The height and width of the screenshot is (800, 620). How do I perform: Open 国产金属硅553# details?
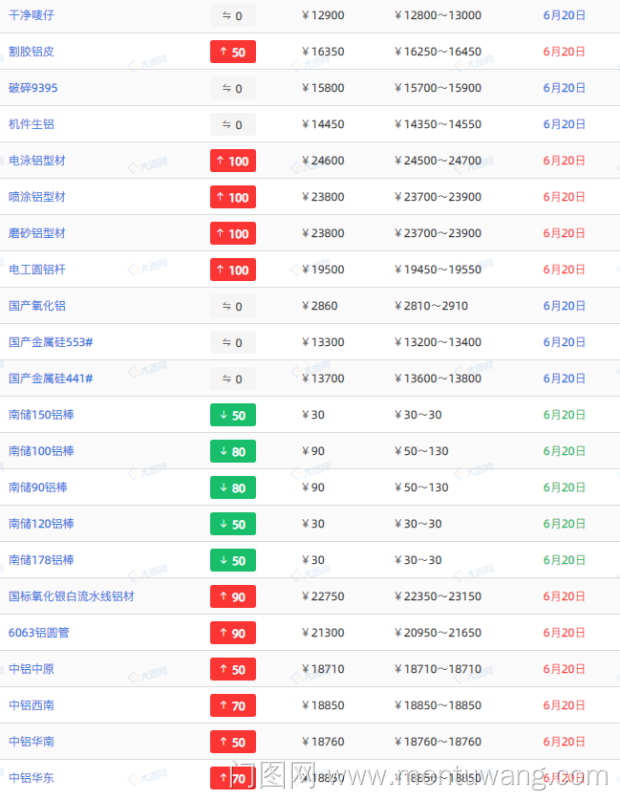point(51,342)
